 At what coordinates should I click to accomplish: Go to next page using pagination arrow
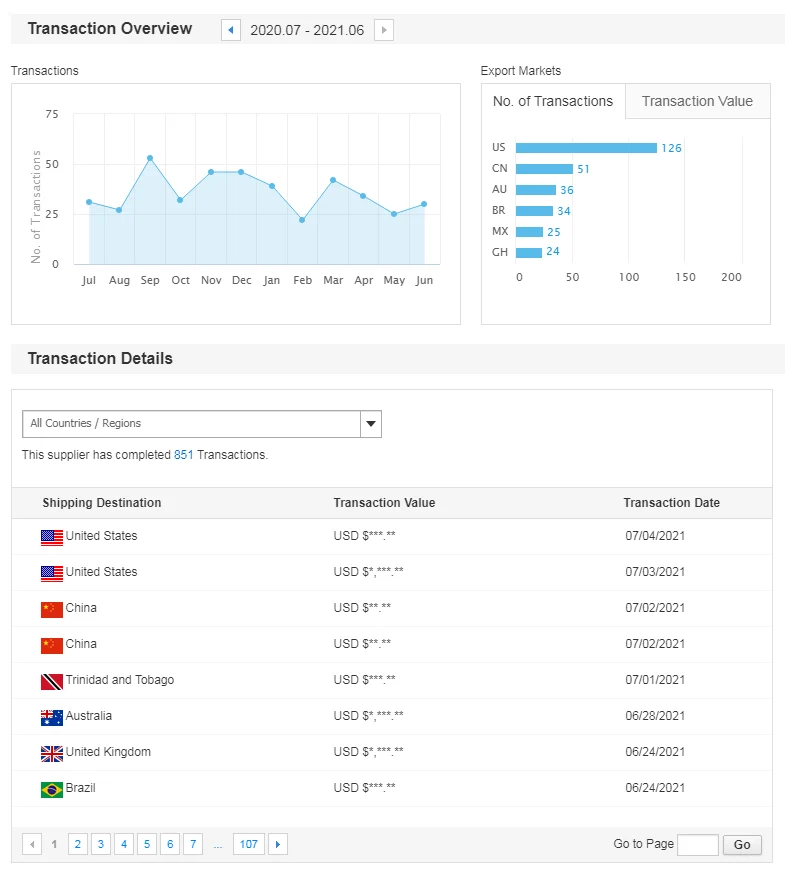point(278,845)
